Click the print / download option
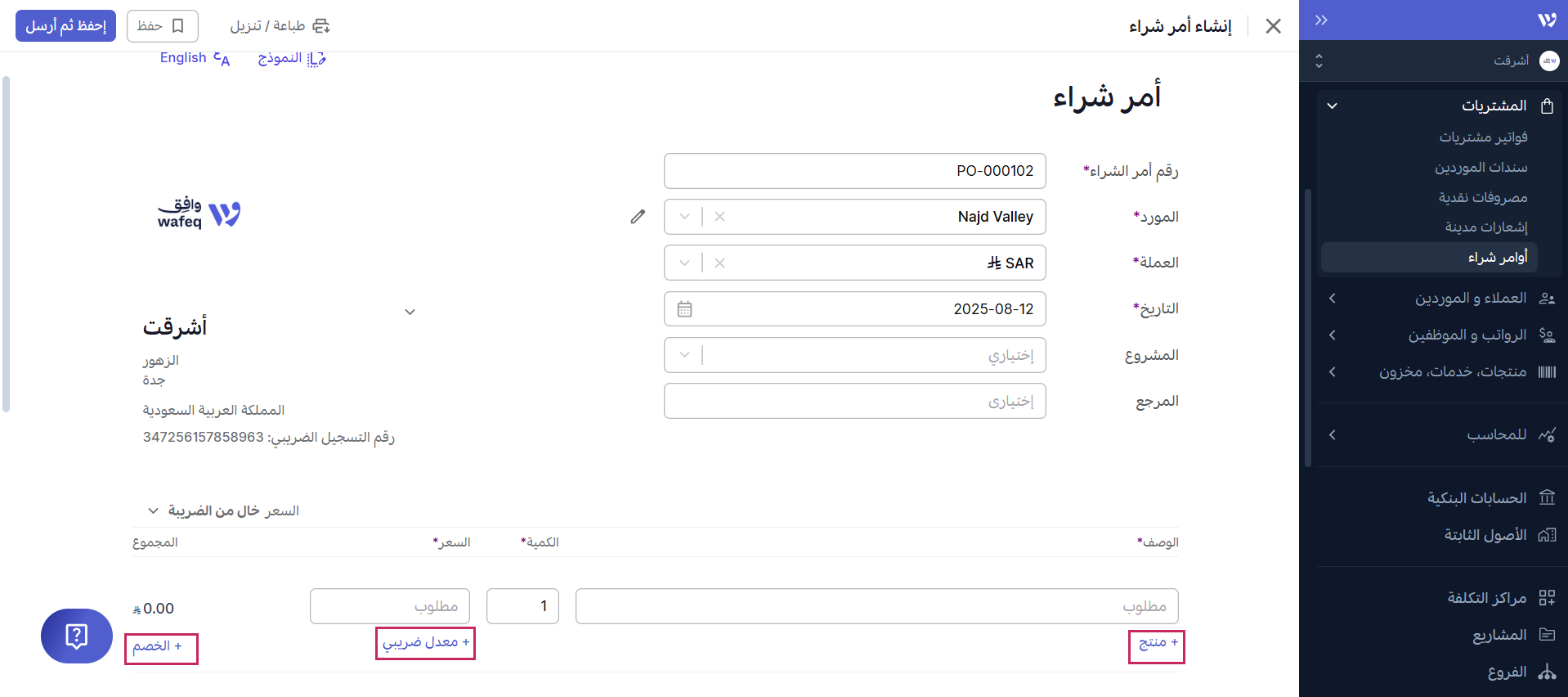 click(280, 26)
